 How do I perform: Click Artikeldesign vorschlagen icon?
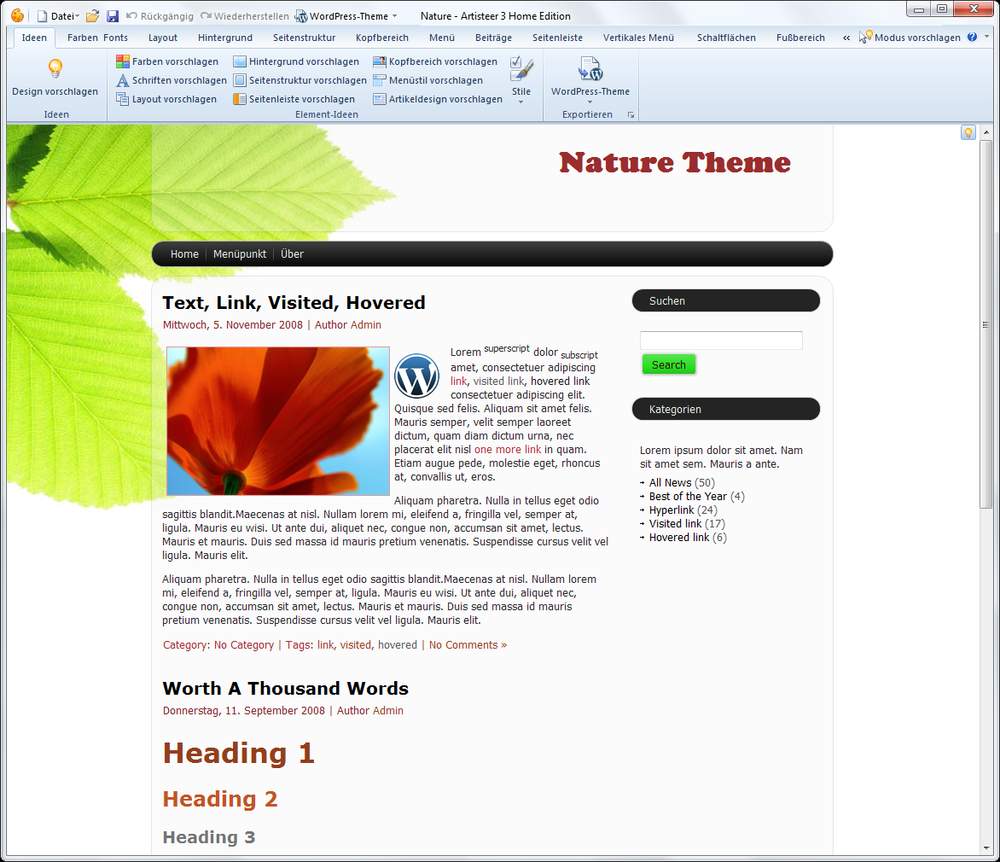click(x=379, y=99)
